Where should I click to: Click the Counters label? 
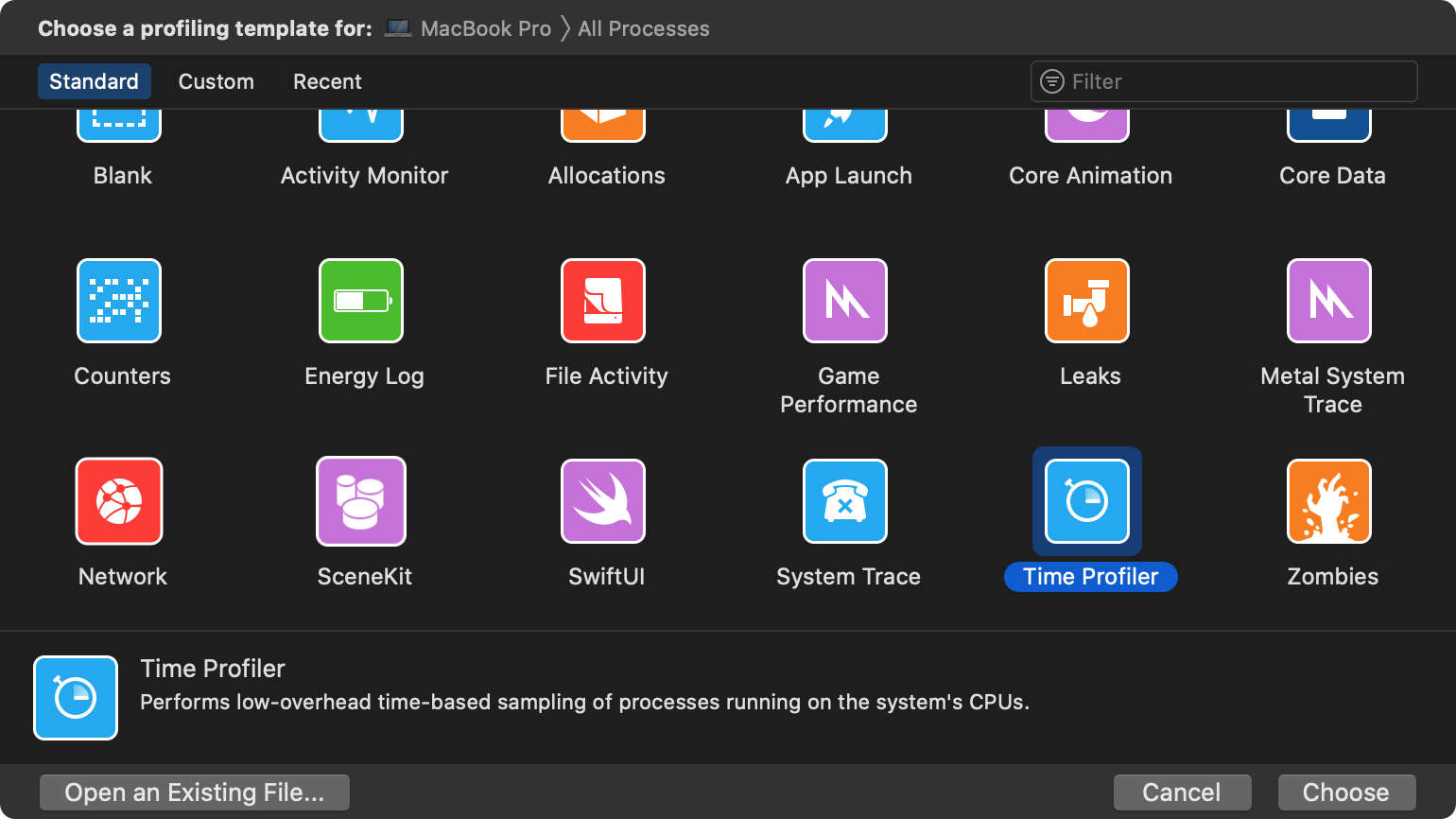[x=123, y=376]
